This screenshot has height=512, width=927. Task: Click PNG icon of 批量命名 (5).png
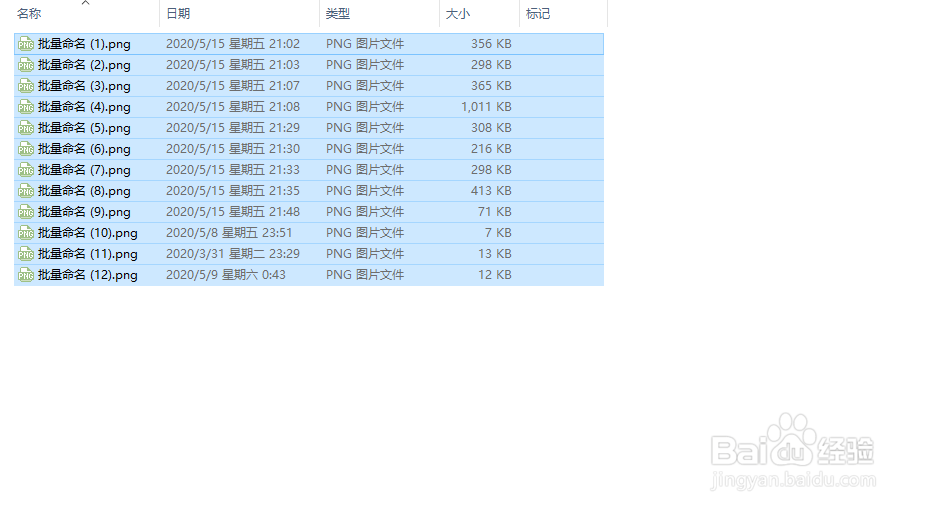(x=25, y=128)
